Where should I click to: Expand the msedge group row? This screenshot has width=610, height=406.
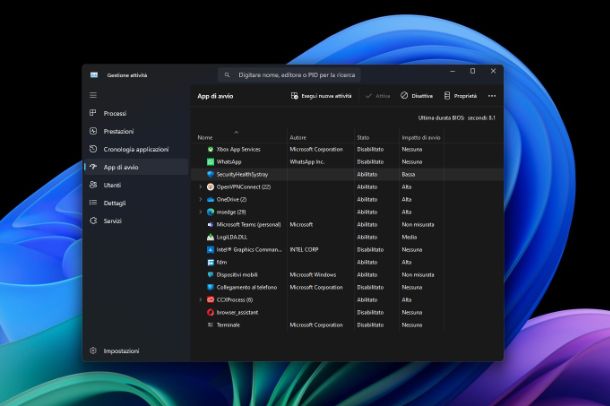click(x=201, y=212)
